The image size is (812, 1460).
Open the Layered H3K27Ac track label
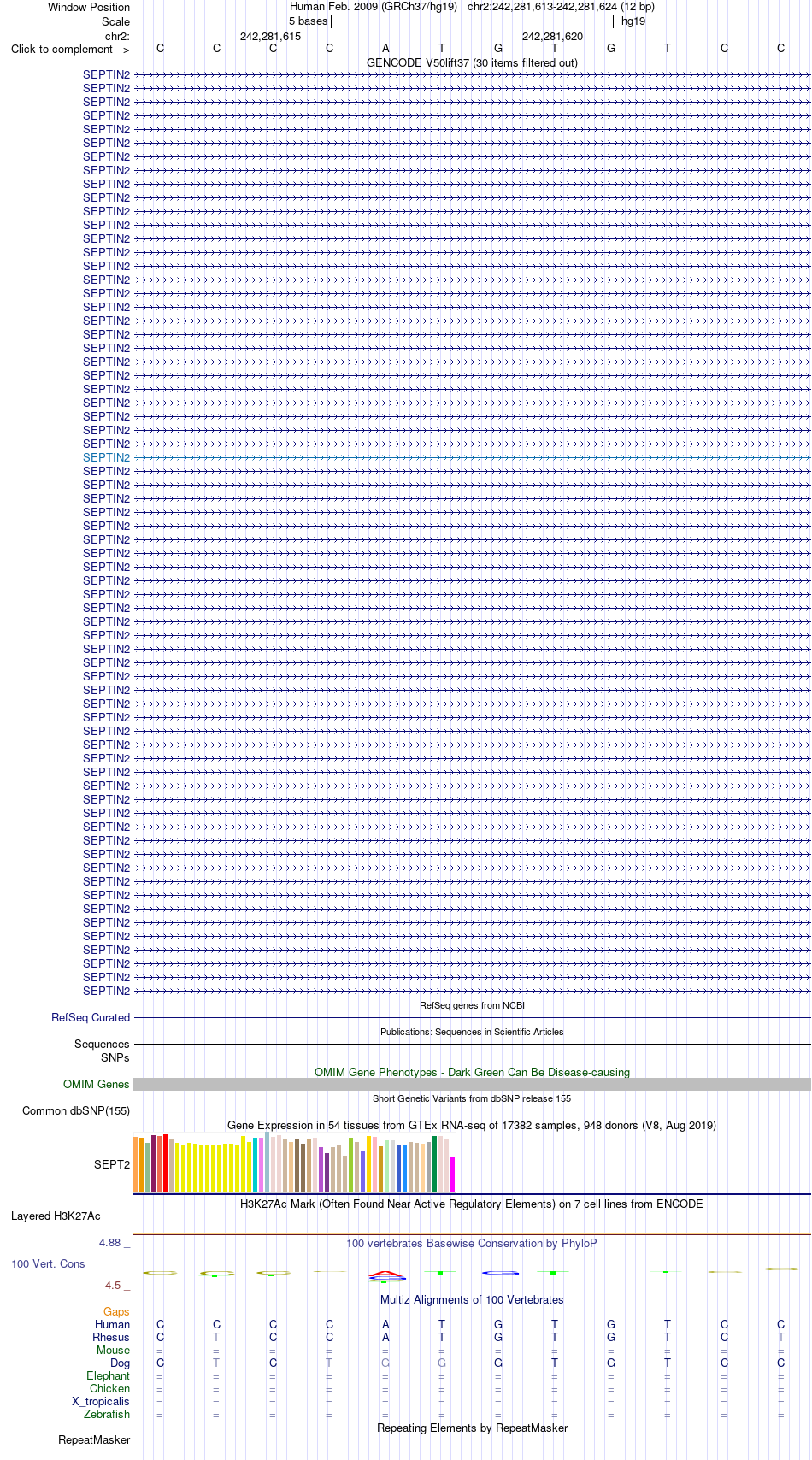[56, 1216]
